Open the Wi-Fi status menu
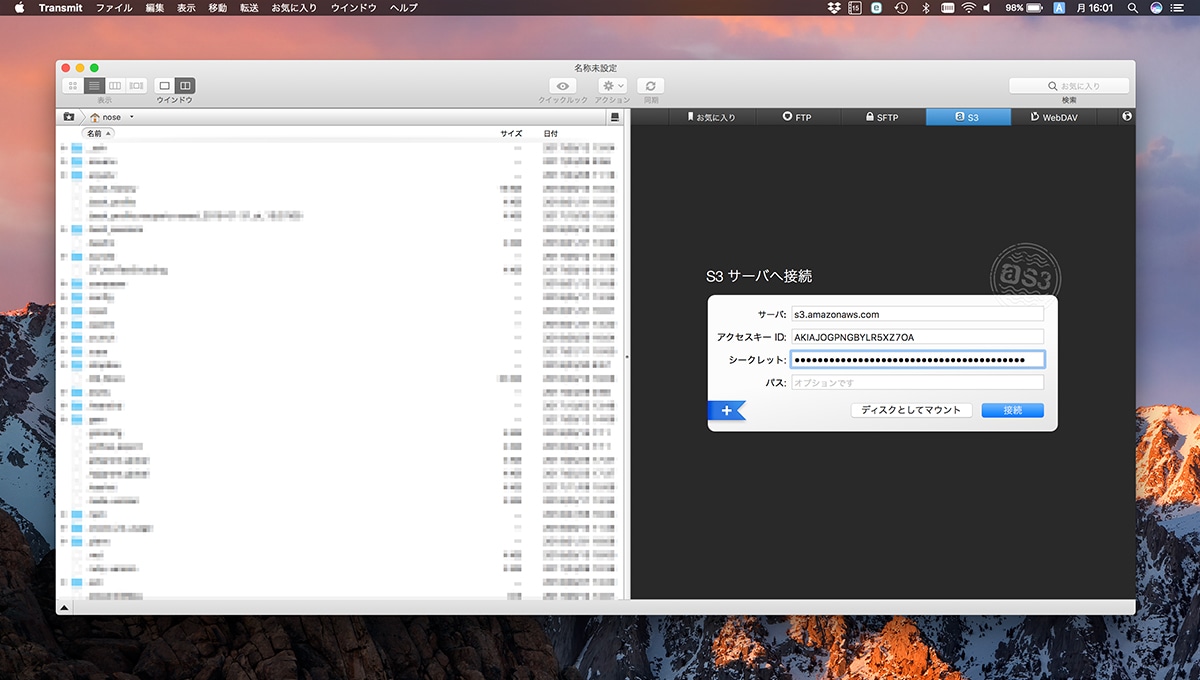1200x680 pixels. coord(968,8)
